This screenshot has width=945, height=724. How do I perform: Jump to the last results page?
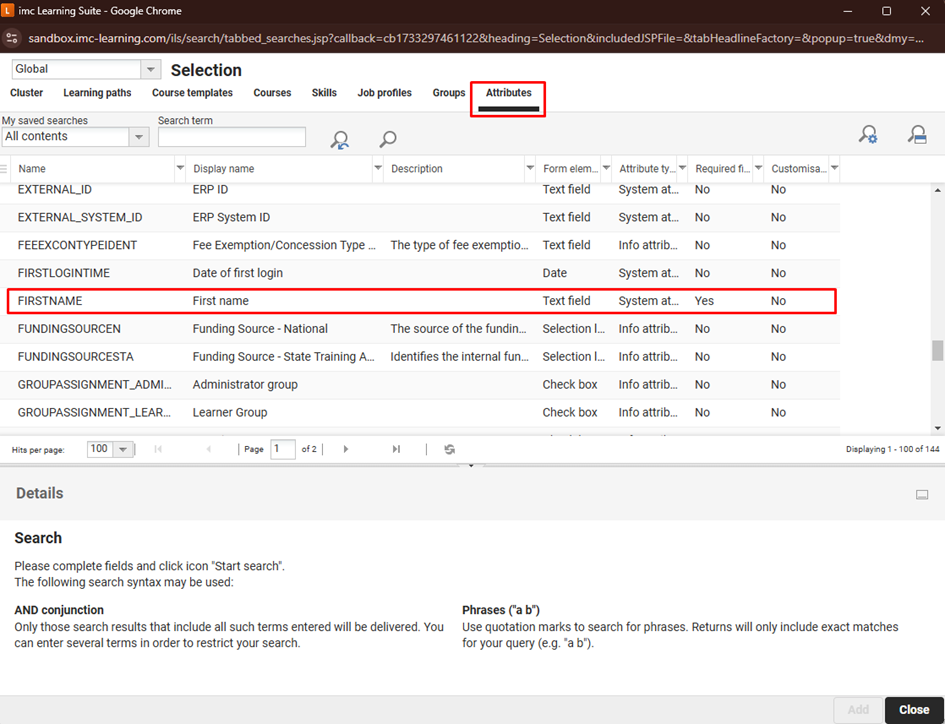[x=396, y=450]
